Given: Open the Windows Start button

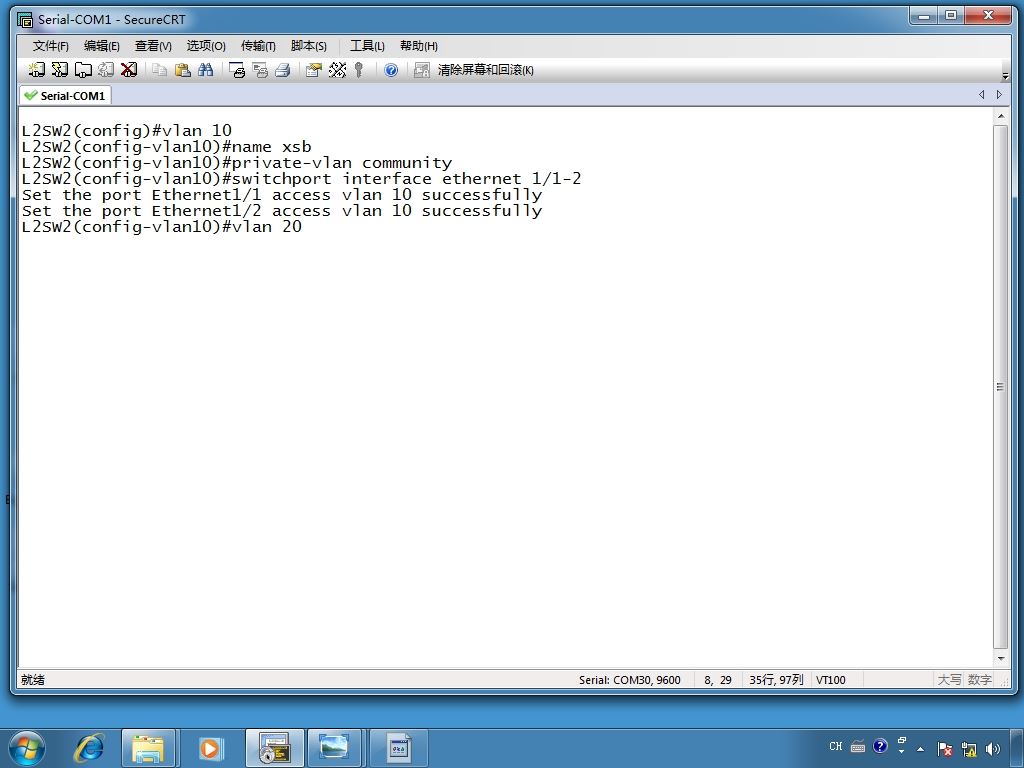Looking at the screenshot, I should [x=27, y=748].
